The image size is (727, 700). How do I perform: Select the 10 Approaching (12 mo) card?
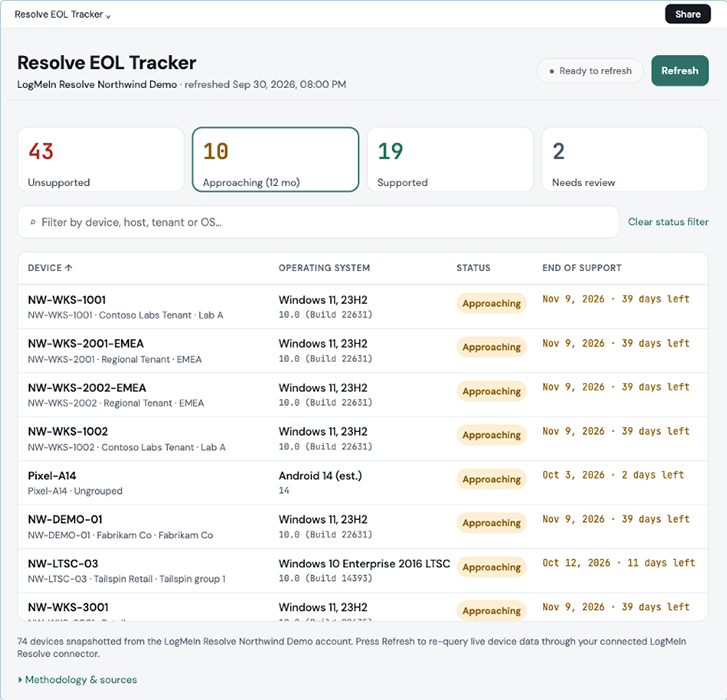click(275, 159)
